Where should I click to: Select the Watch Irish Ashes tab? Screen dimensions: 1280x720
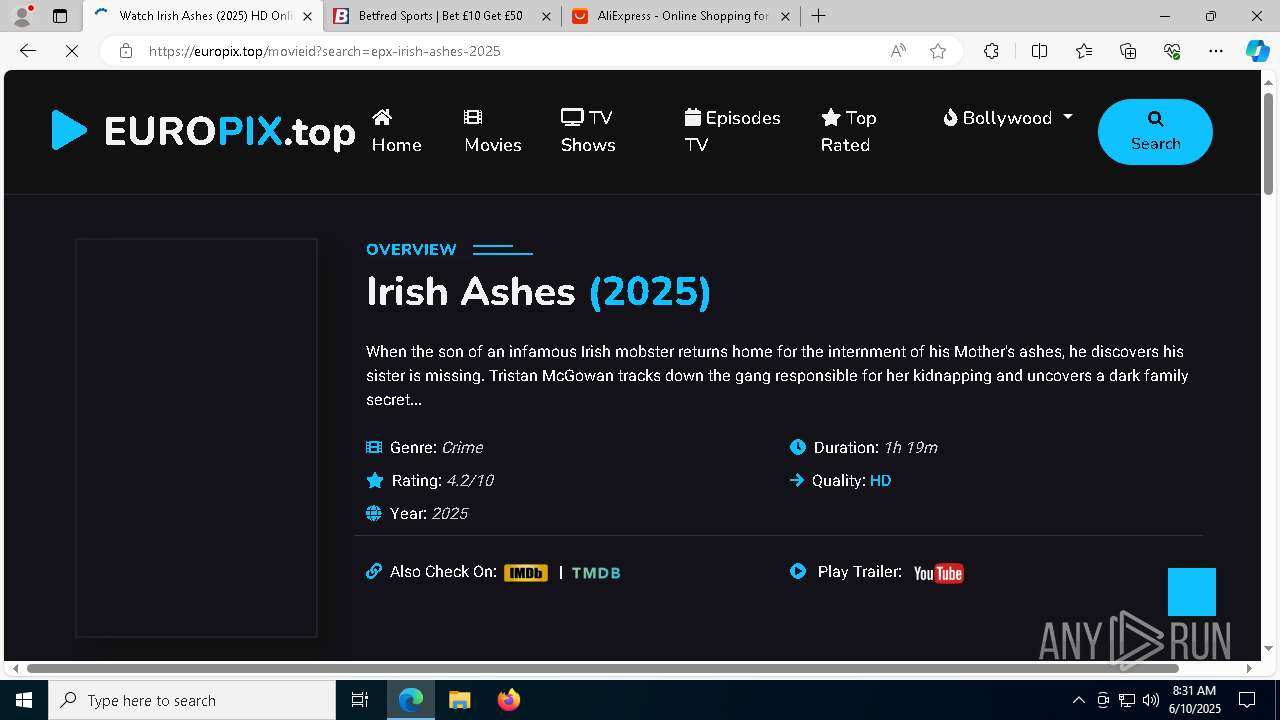click(x=203, y=16)
